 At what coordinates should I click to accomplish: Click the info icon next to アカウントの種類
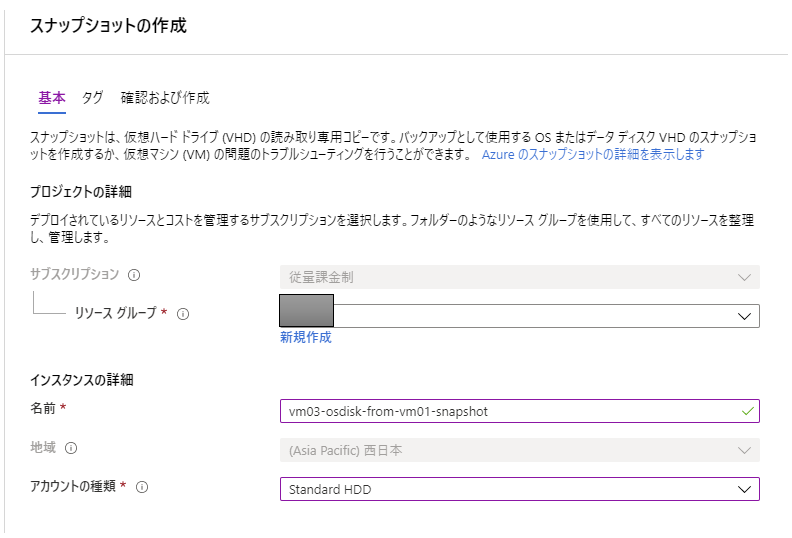tap(142, 487)
